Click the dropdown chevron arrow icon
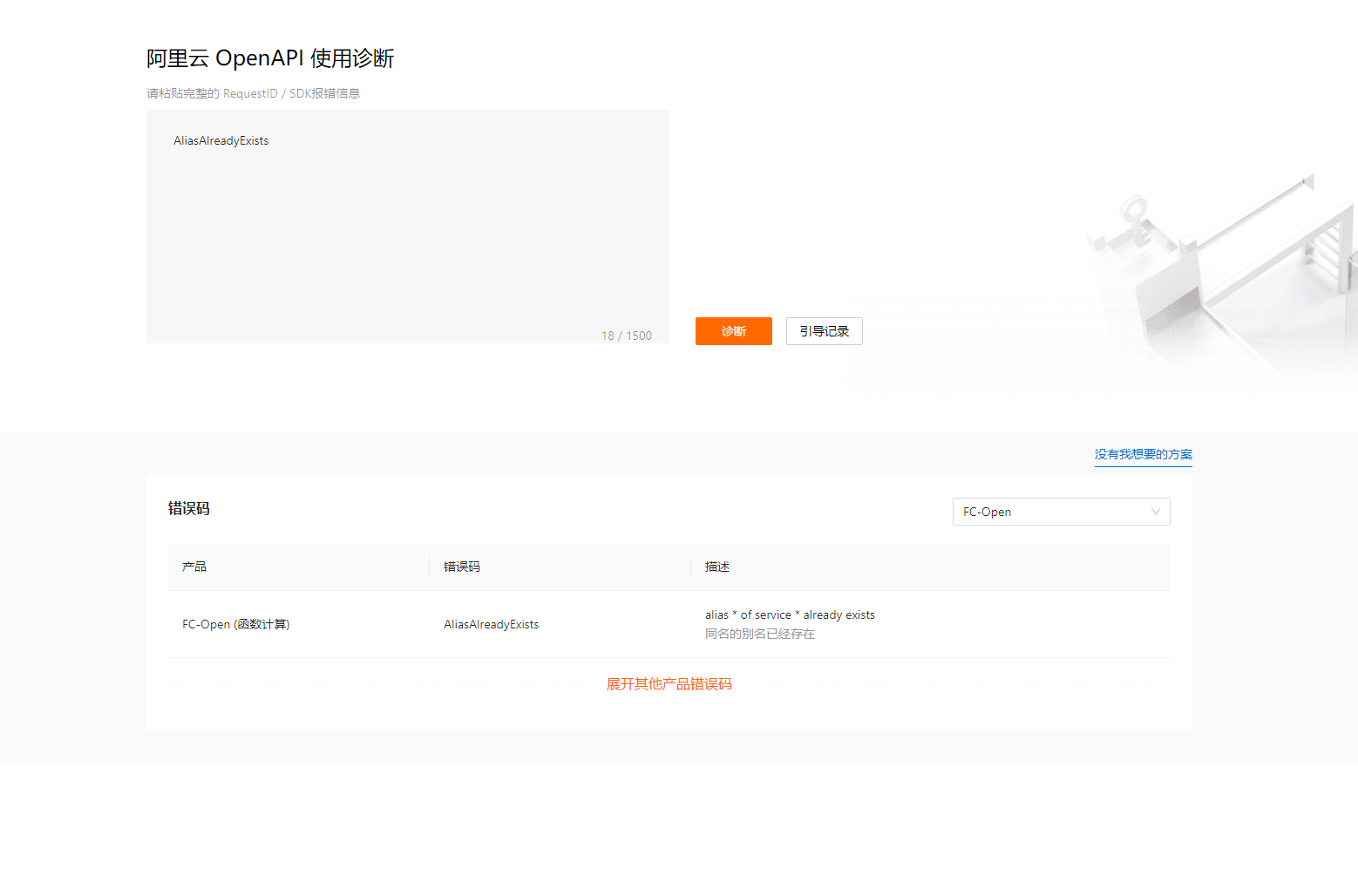The image size is (1358, 896). tap(1155, 512)
